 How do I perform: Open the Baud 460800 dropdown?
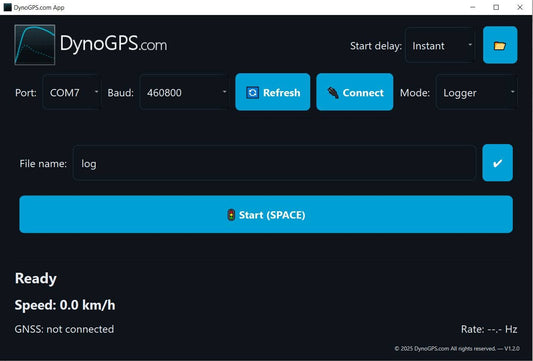pos(185,92)
